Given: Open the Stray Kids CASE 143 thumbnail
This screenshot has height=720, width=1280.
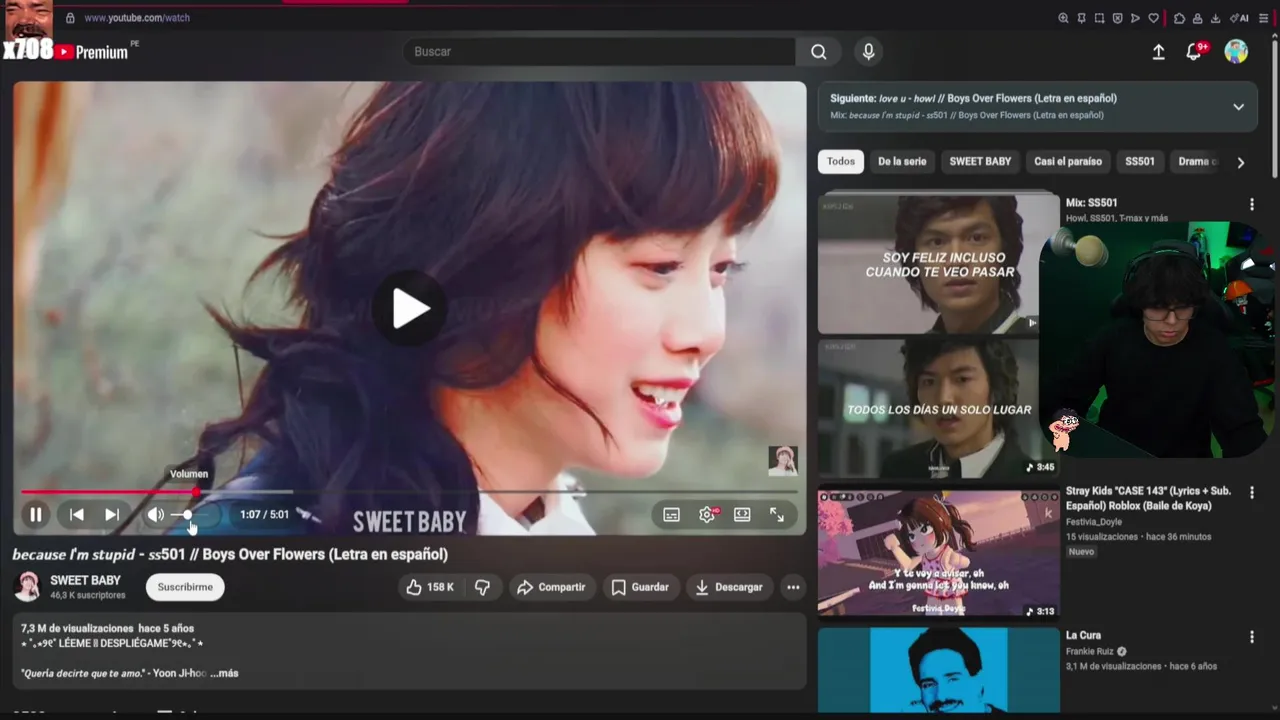Looking at the screenshot, I should (x=938, y=552).
